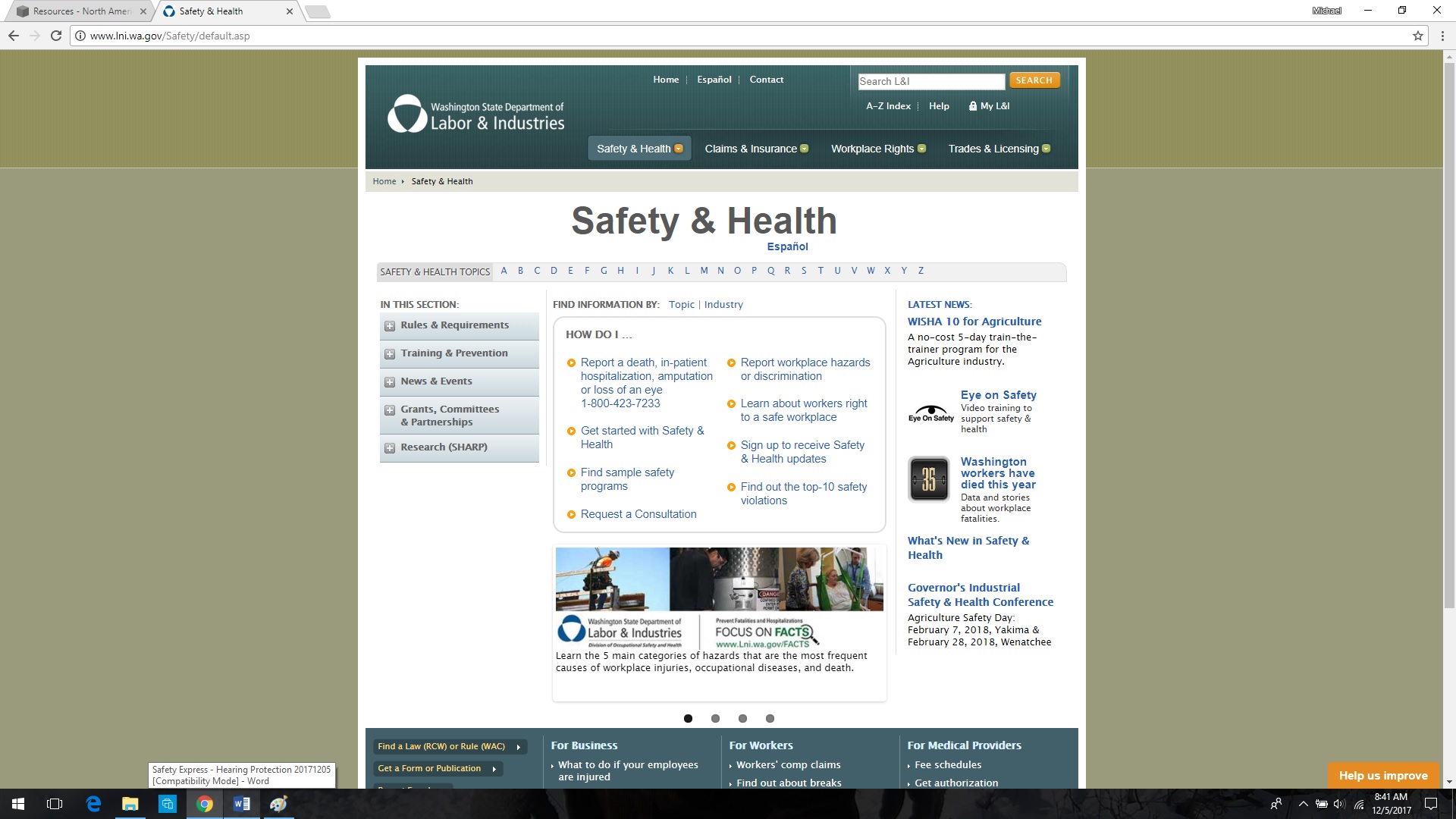The image size is (1456, 819).
Task: Select second carousel slide dot
Action: [x=715, y=718]
